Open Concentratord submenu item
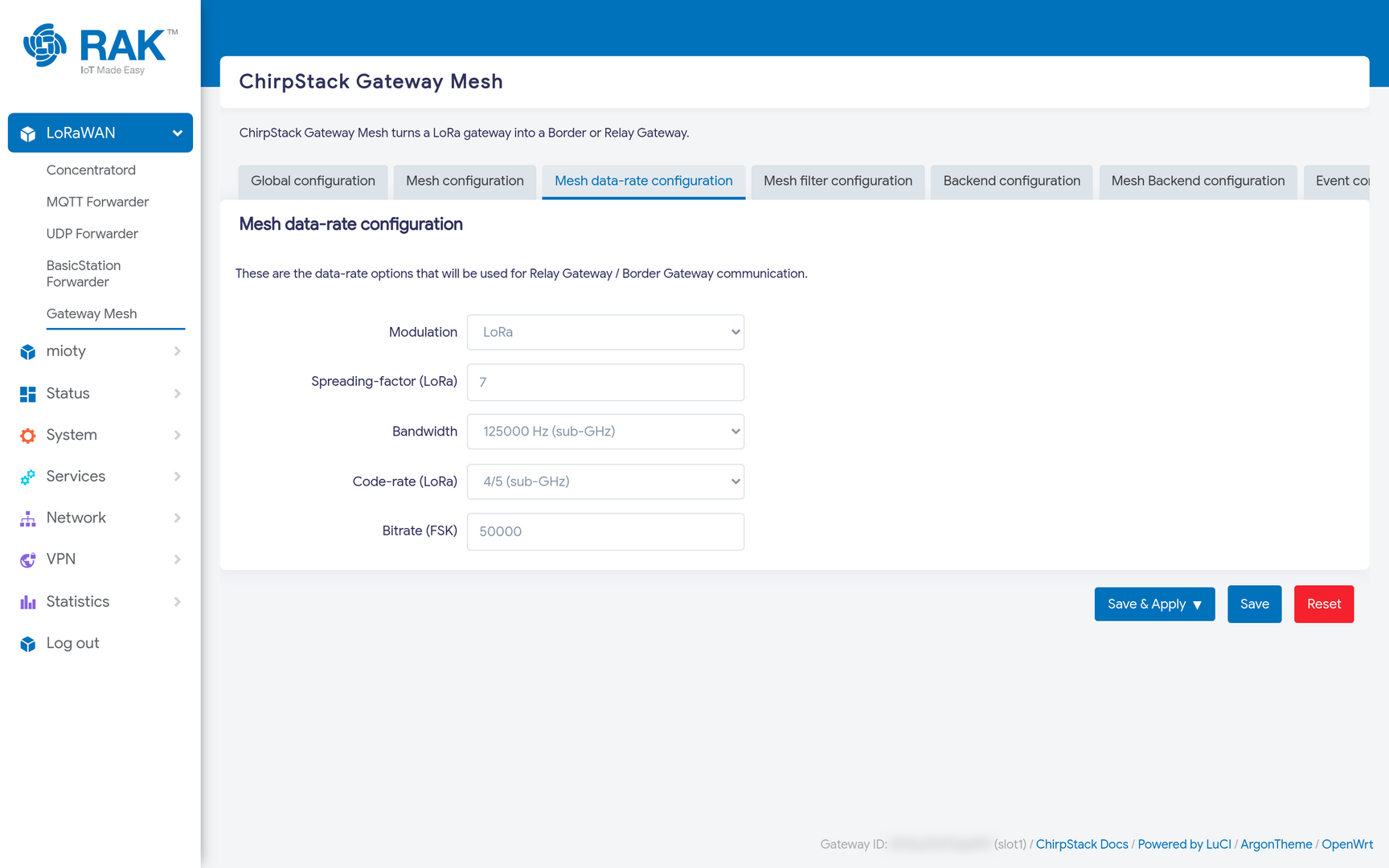Viewport: 1389px width, 868px height. pyautogui.click(x=91, y=170)
